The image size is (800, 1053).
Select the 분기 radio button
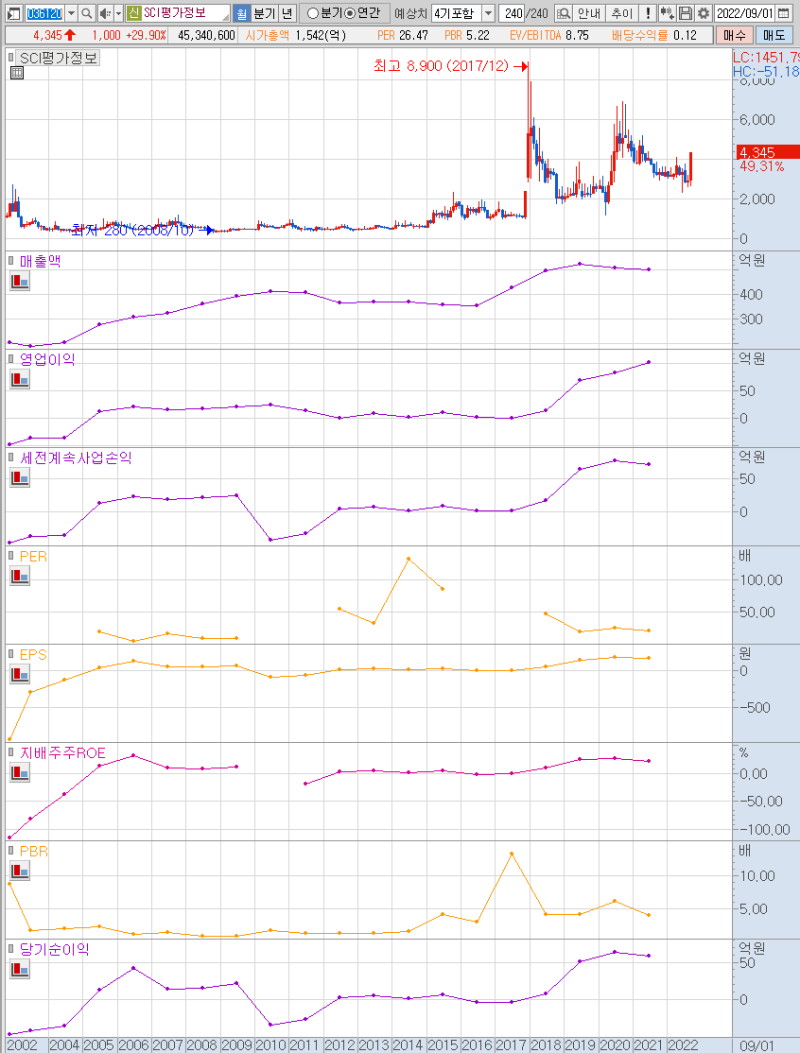coord(312,13)
